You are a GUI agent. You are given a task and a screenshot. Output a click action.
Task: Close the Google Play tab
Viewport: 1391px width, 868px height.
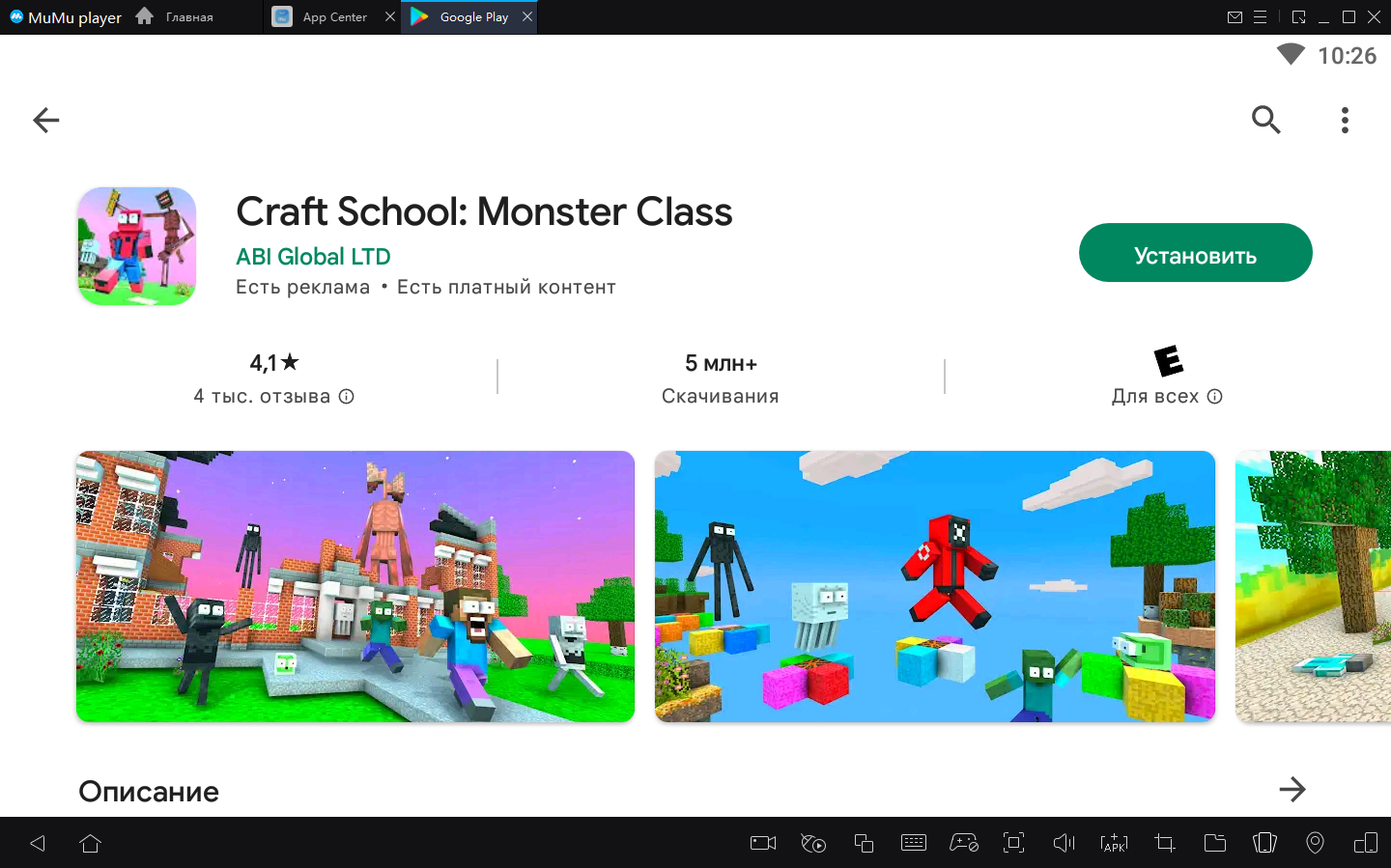coord(527,17)
